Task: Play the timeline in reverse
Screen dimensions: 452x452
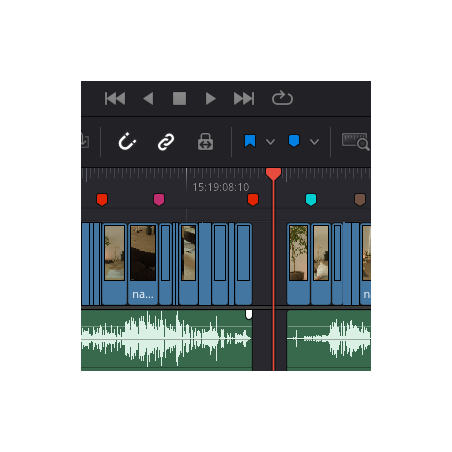Action: click(x=148, y=99)
